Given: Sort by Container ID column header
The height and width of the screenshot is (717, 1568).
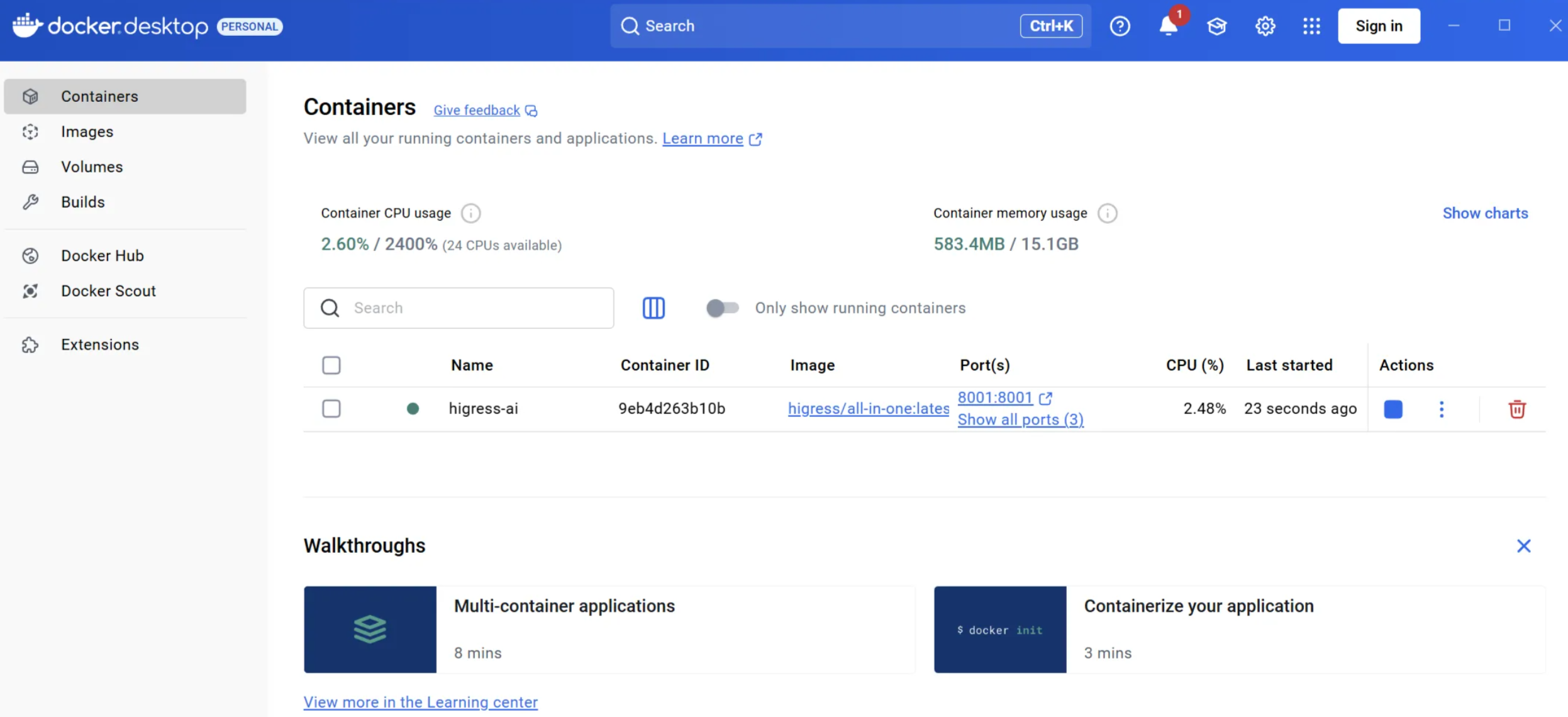Looking at the screenshot, I should point(665,365).
